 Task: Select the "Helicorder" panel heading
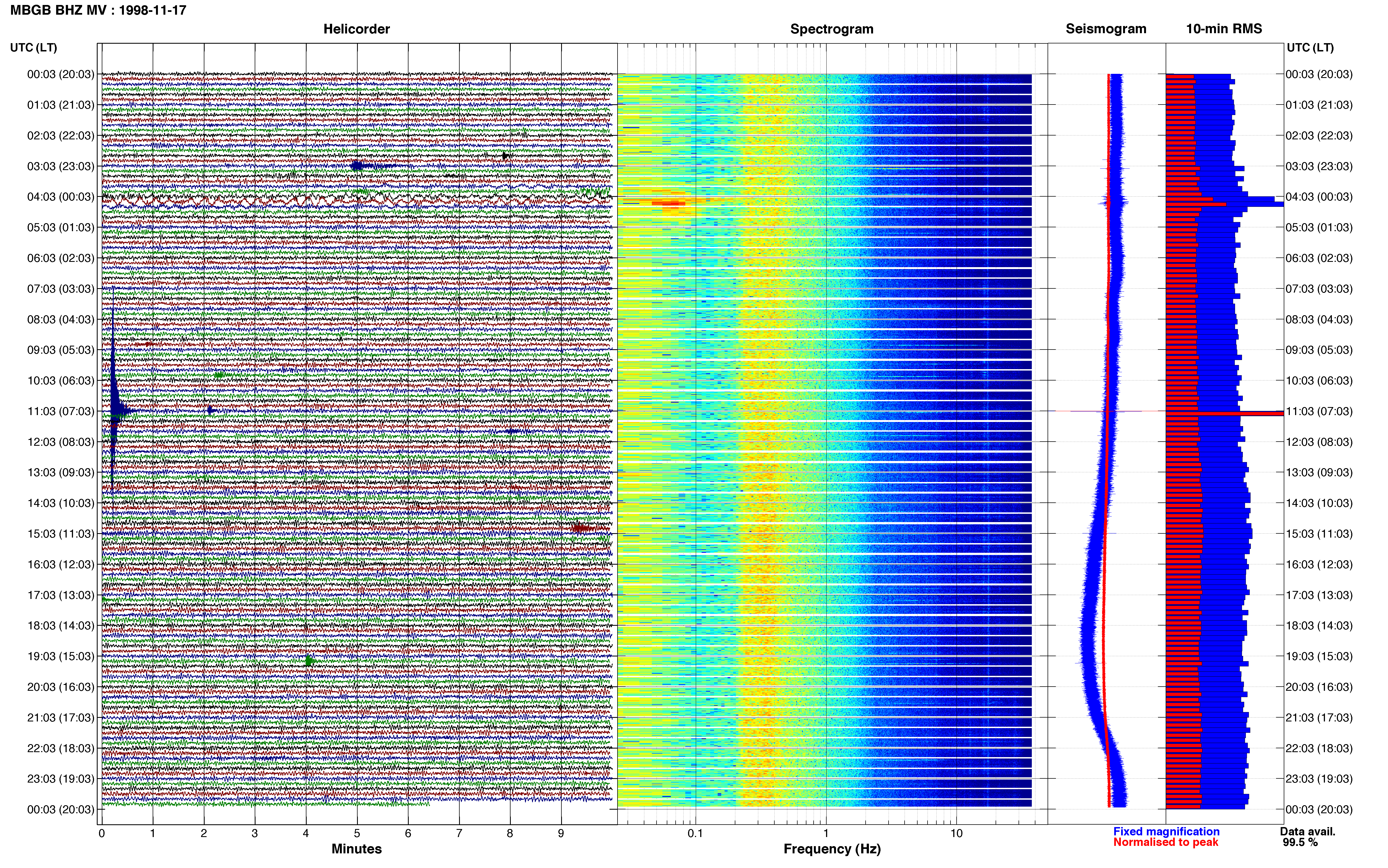point(356,29)
